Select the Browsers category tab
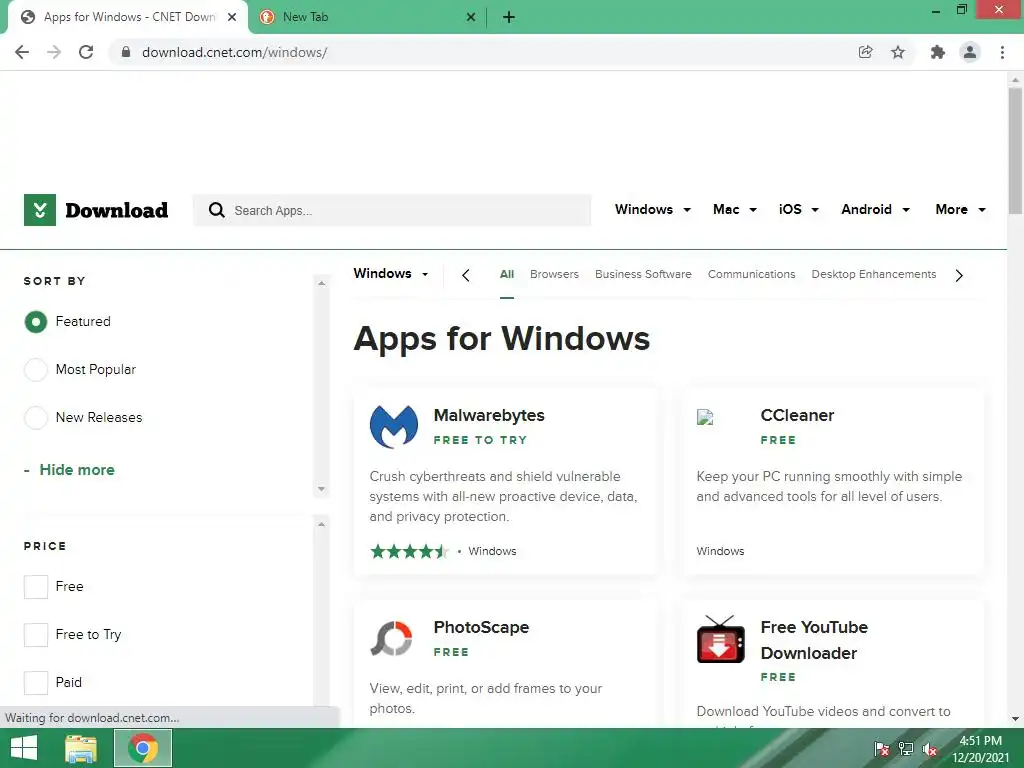 554,274
